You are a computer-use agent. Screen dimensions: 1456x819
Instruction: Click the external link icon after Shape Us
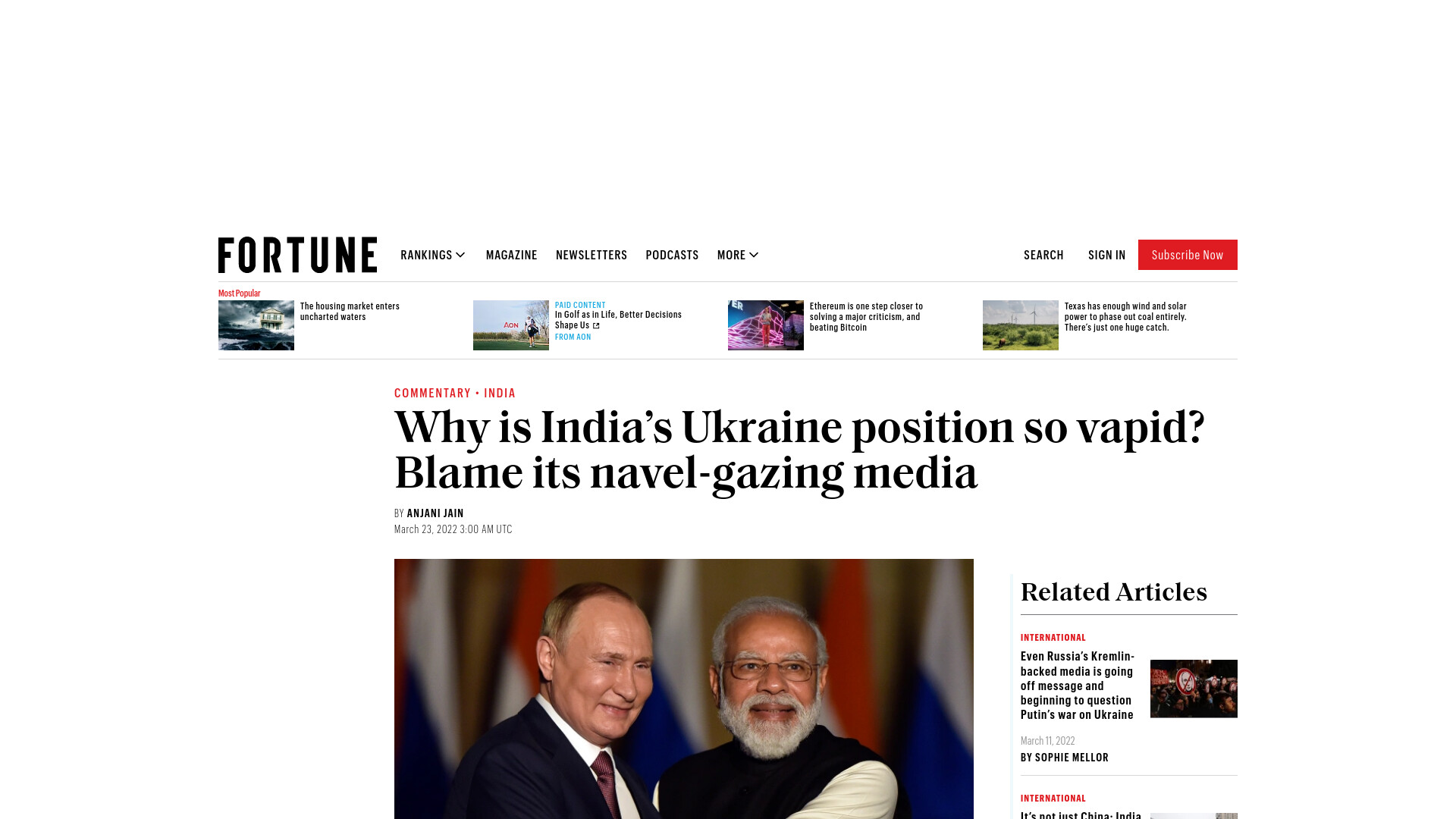point(596,325)
